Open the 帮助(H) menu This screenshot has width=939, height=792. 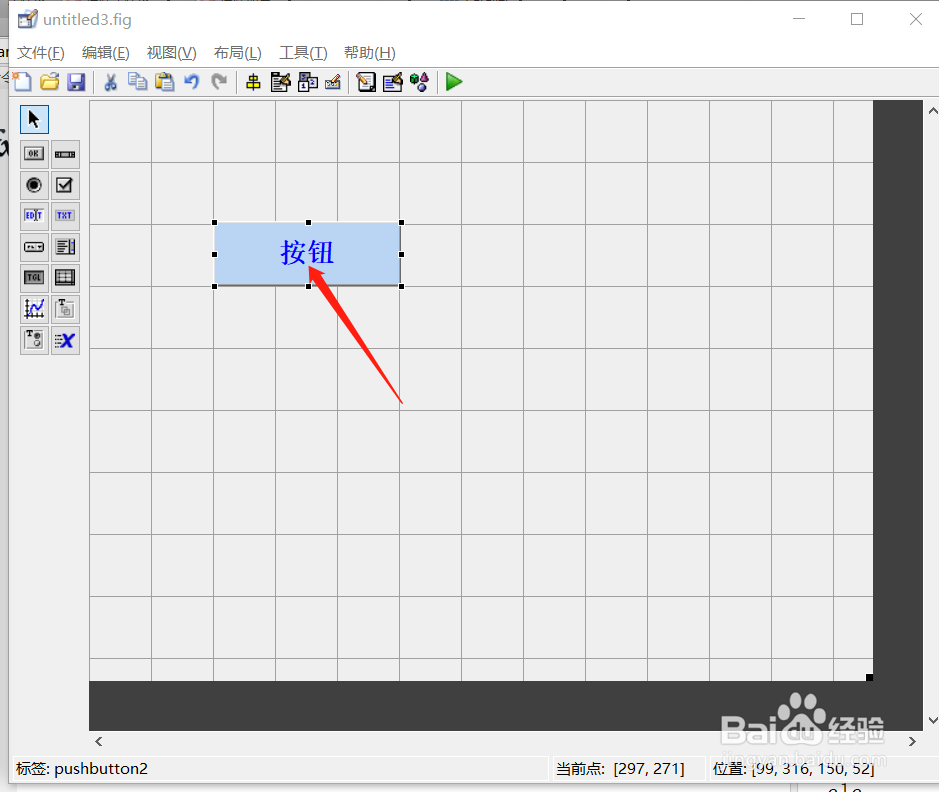(x=369, y=53)
